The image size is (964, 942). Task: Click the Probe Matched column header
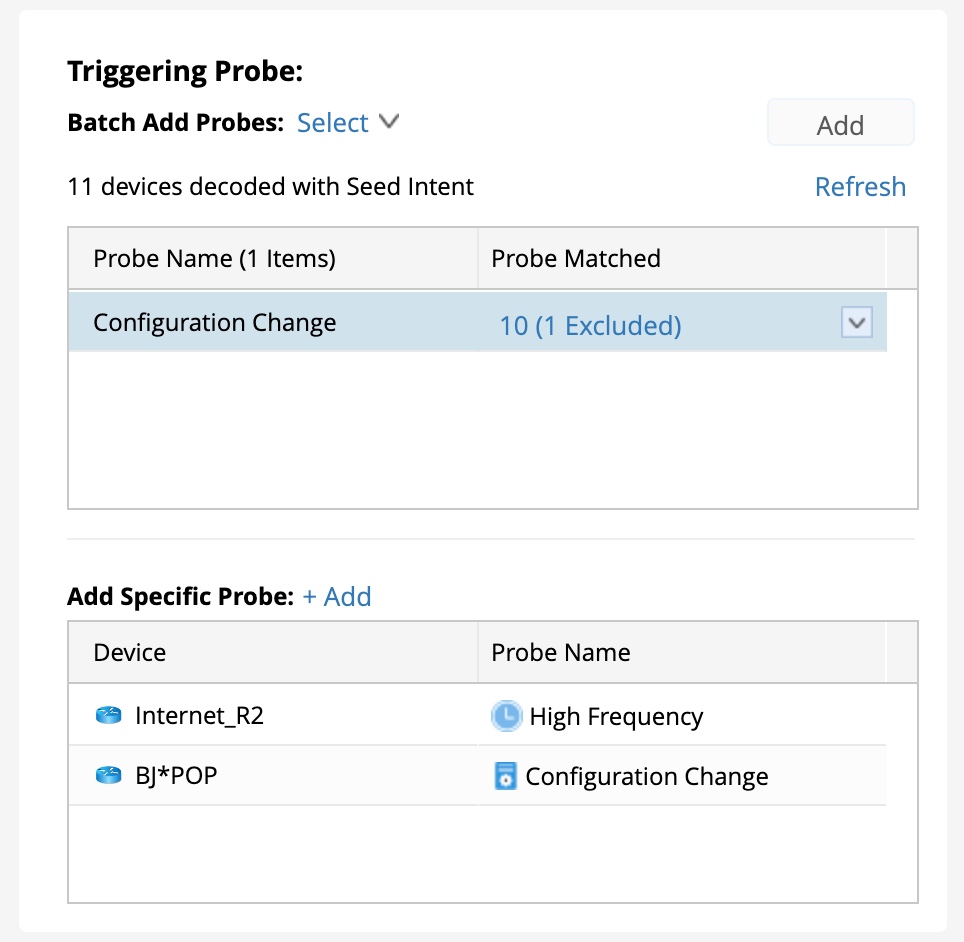[x=576, y=259]
